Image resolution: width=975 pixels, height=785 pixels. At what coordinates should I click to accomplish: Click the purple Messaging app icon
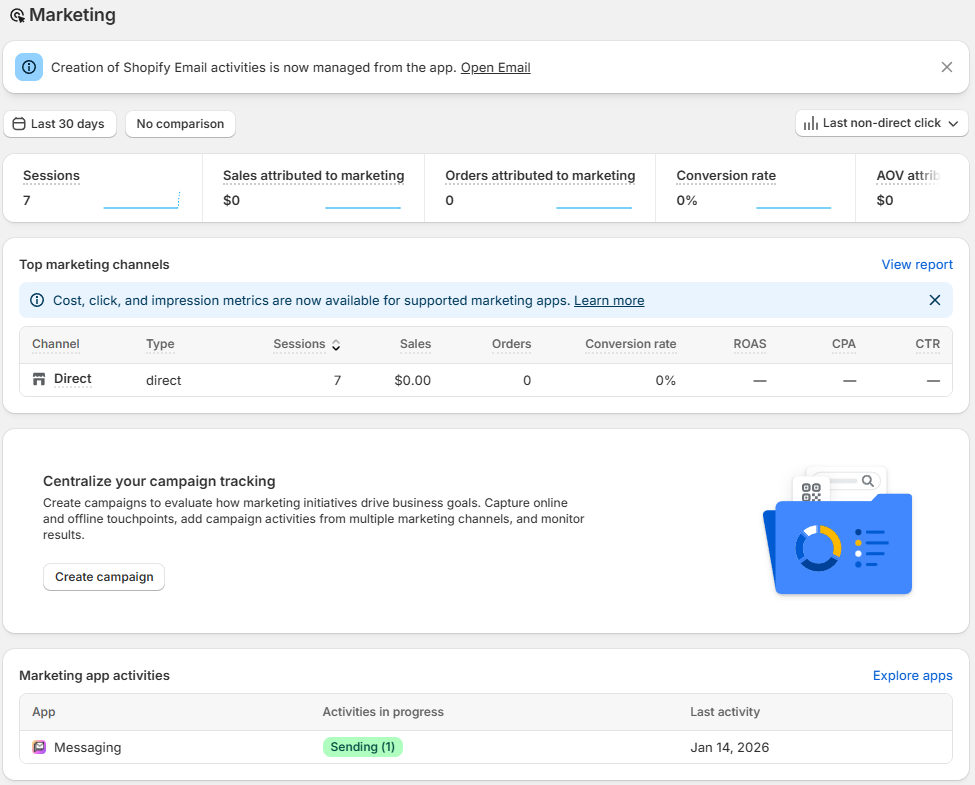tap(39, 747)
